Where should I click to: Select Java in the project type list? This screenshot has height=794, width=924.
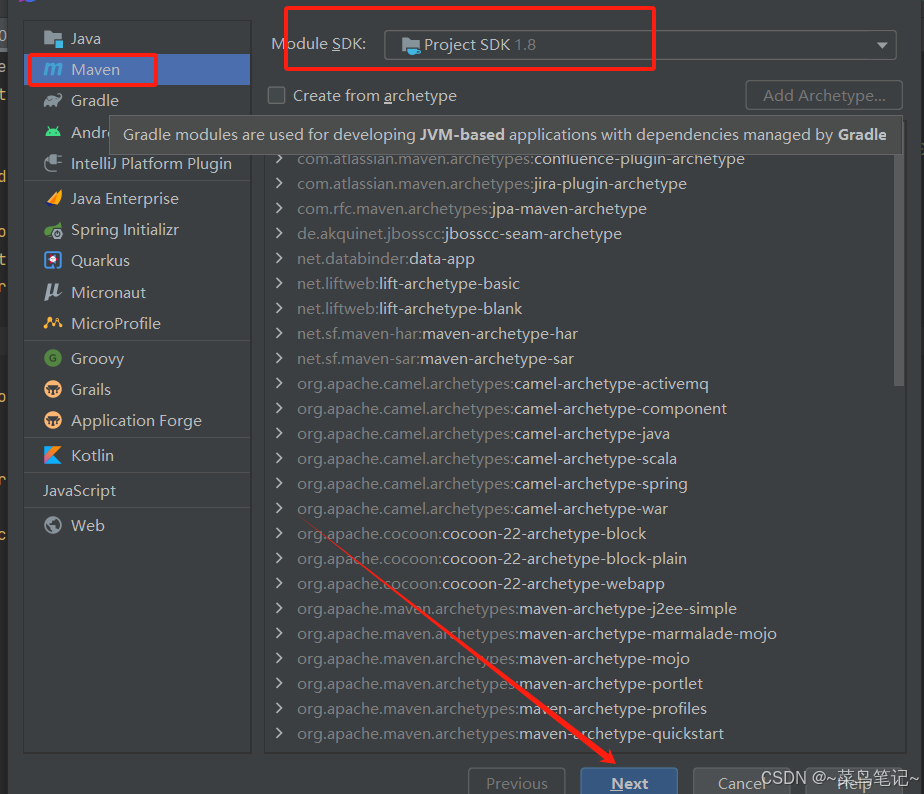137,39
